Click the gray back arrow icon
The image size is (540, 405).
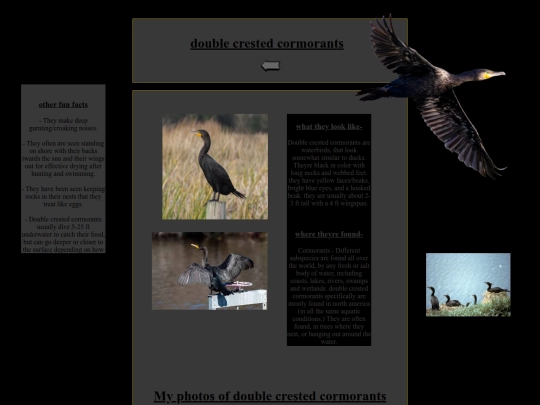pyautogui.click(x=270, y=65)
